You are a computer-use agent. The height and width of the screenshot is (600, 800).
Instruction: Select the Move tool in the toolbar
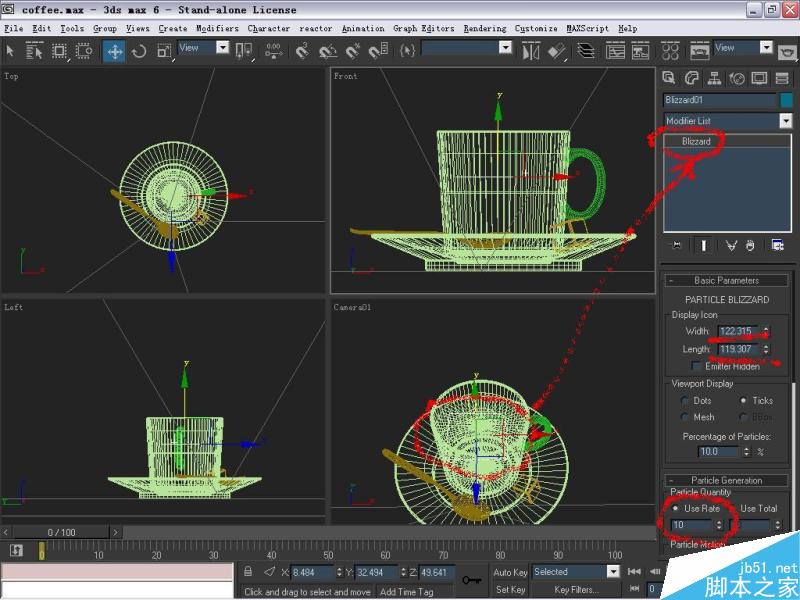[x=115, y=51]
